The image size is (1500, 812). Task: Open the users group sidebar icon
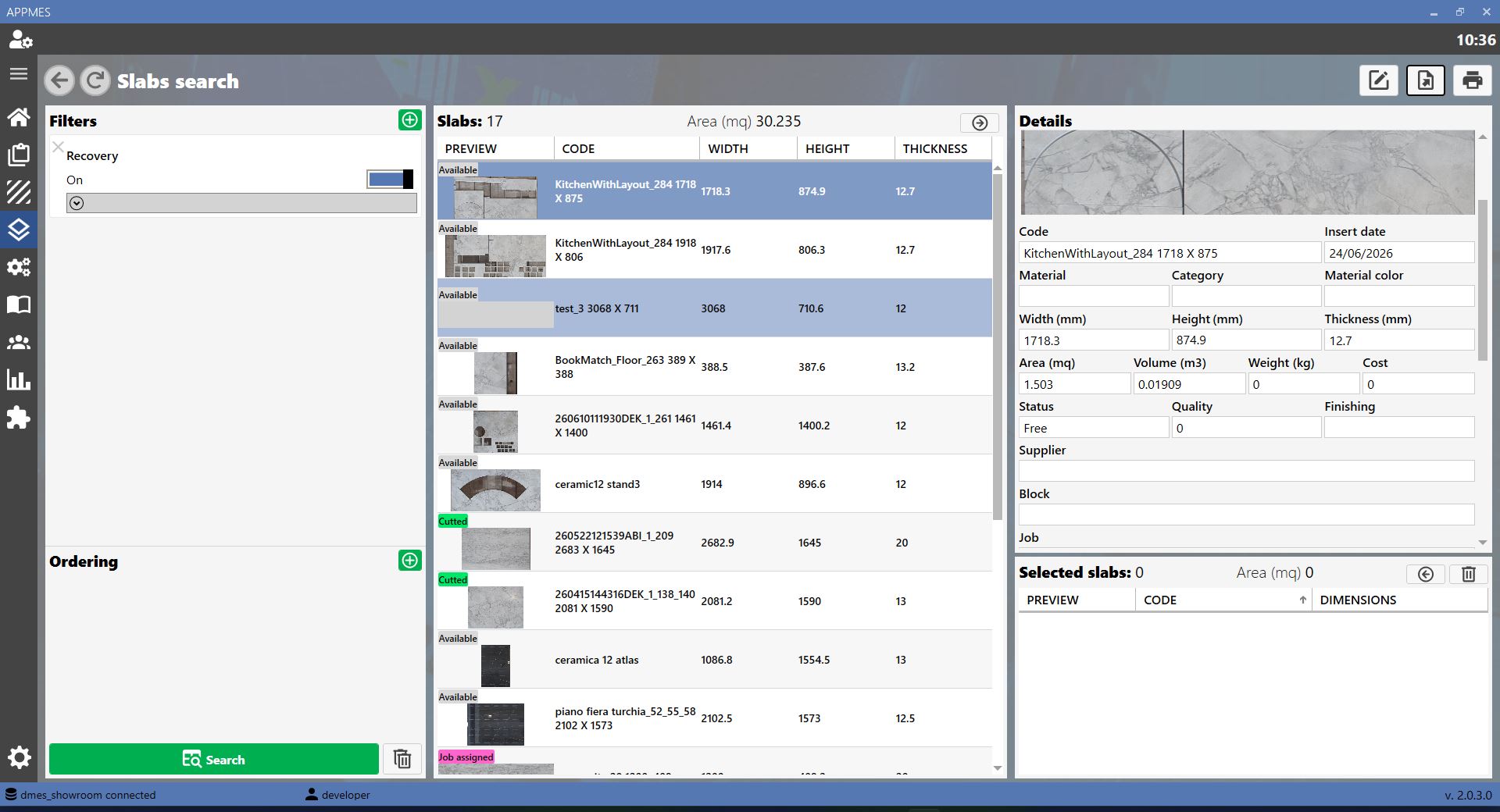coord(19,342)
